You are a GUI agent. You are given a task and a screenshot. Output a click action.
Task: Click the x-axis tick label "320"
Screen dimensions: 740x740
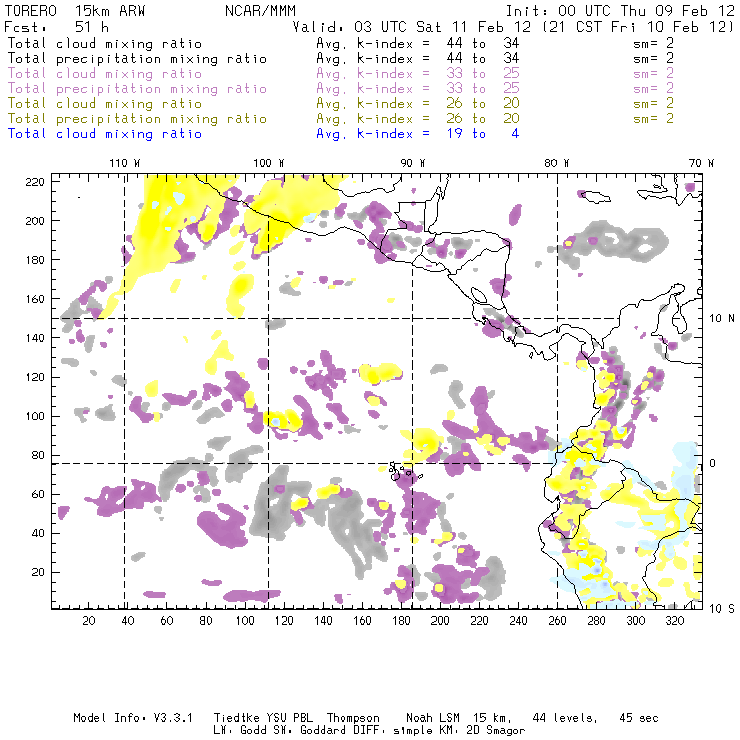(x=674, y=621)
